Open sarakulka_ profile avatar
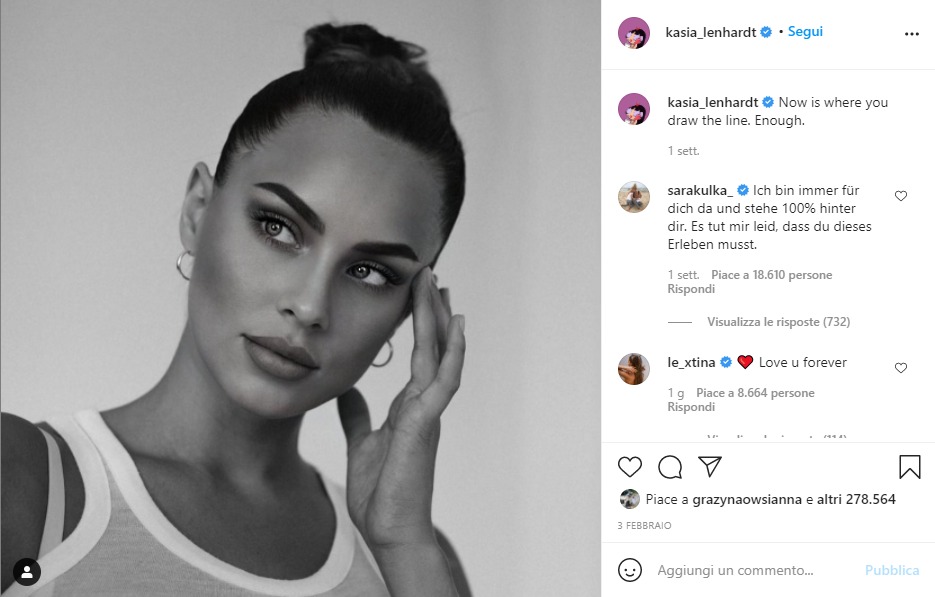The width and height of the screenshot is (935, 597). coord(634,197)
